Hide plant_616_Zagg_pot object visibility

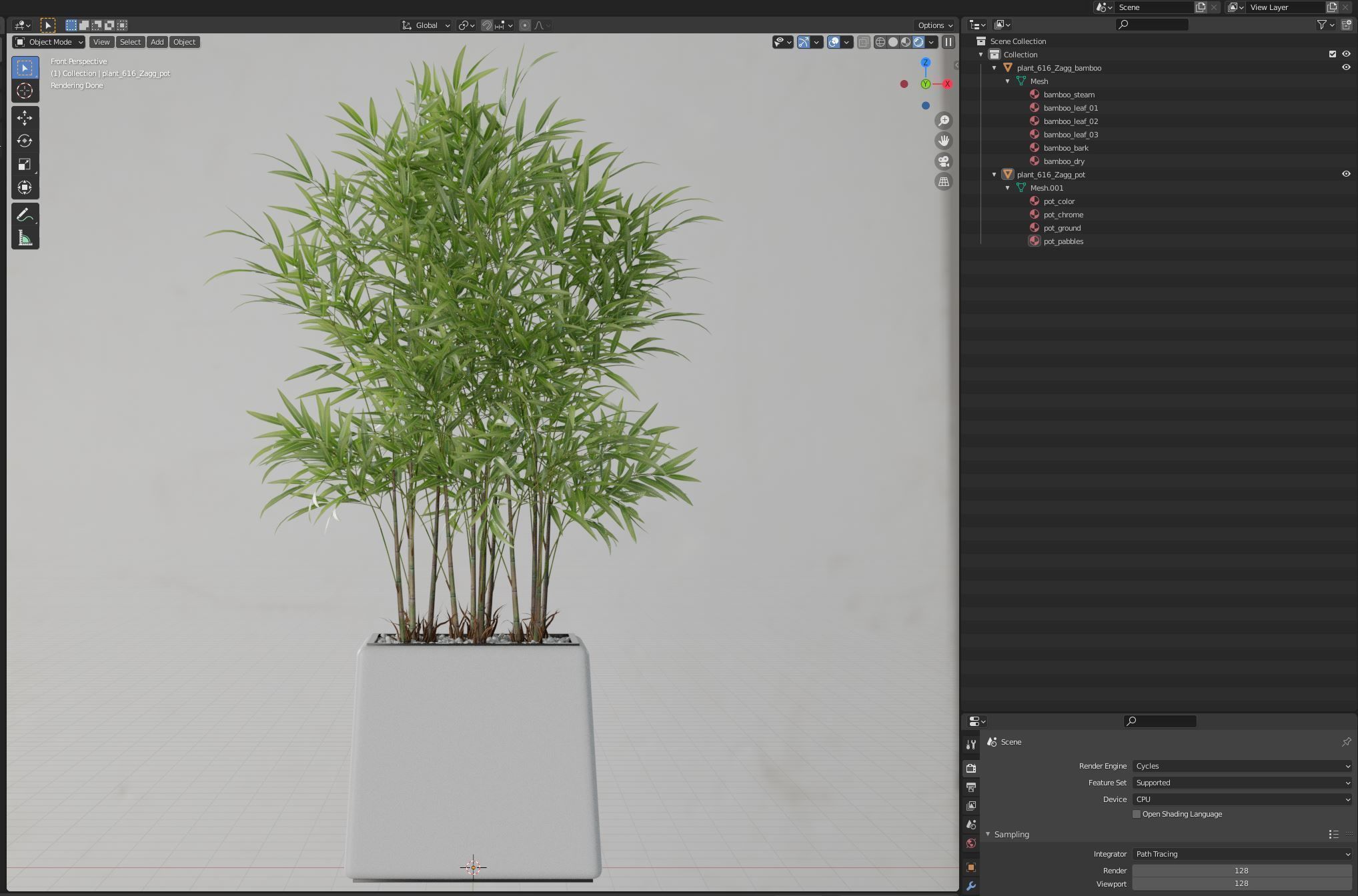coord(1346,174)
